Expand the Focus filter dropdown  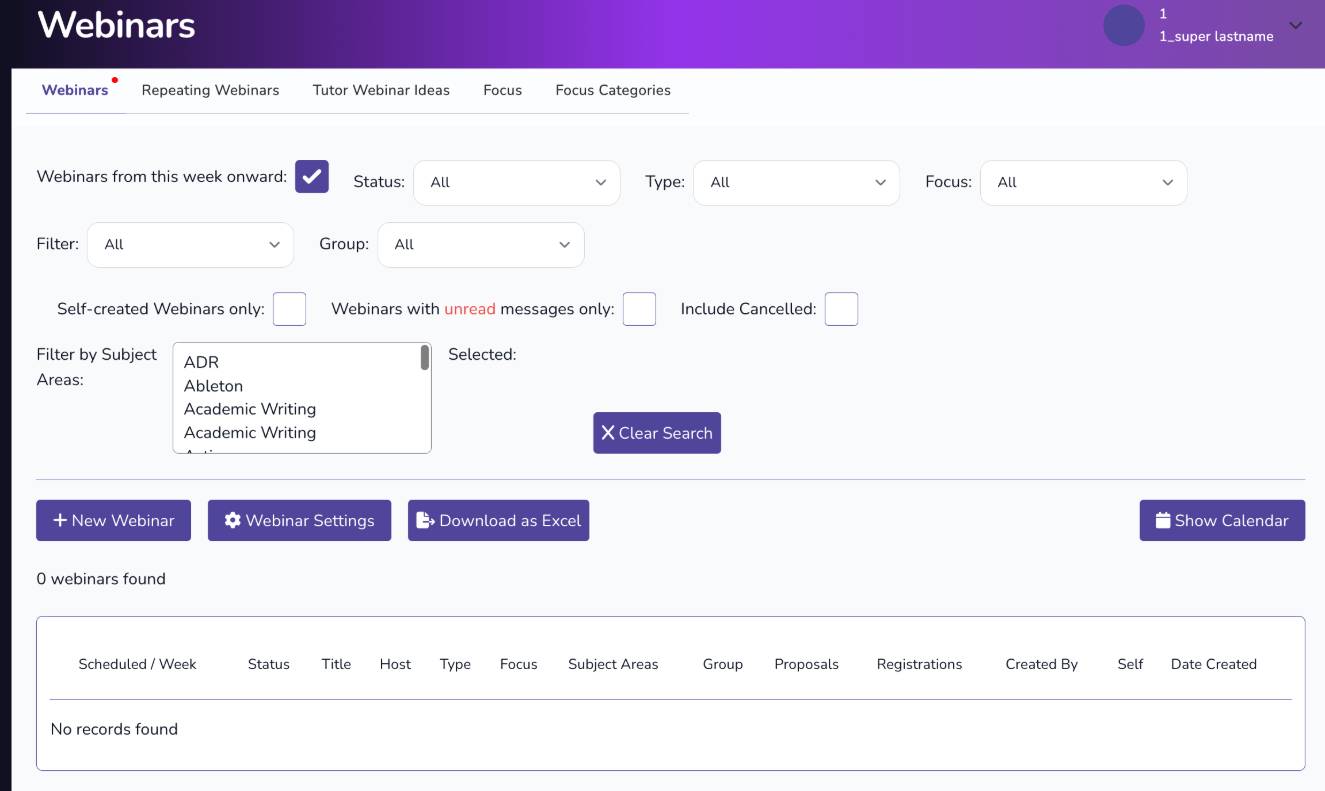[x=1084, y=183]
